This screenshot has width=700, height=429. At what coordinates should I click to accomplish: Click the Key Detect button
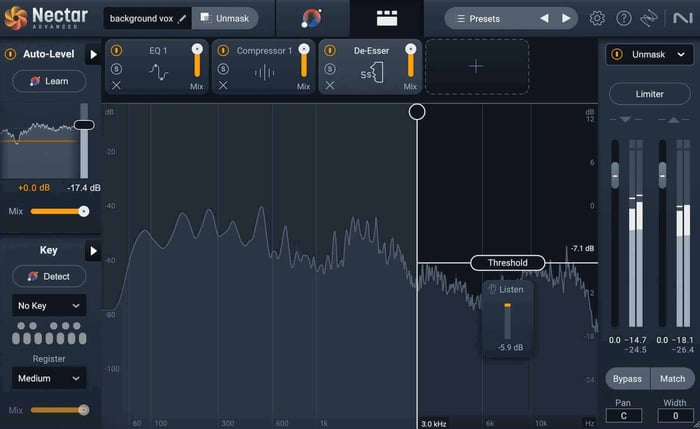(49, 276)
